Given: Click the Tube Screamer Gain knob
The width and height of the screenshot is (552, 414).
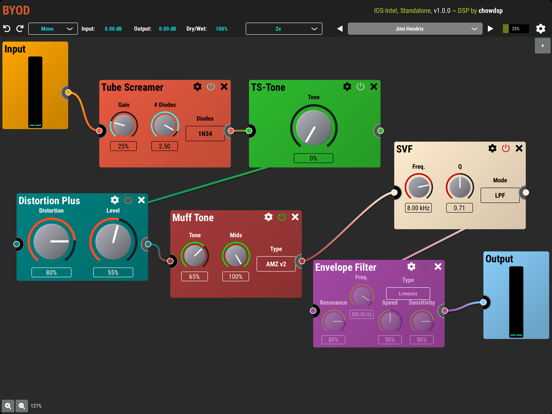Looking at the screenshot, I should pyautogui.click(x=124, y=125).
